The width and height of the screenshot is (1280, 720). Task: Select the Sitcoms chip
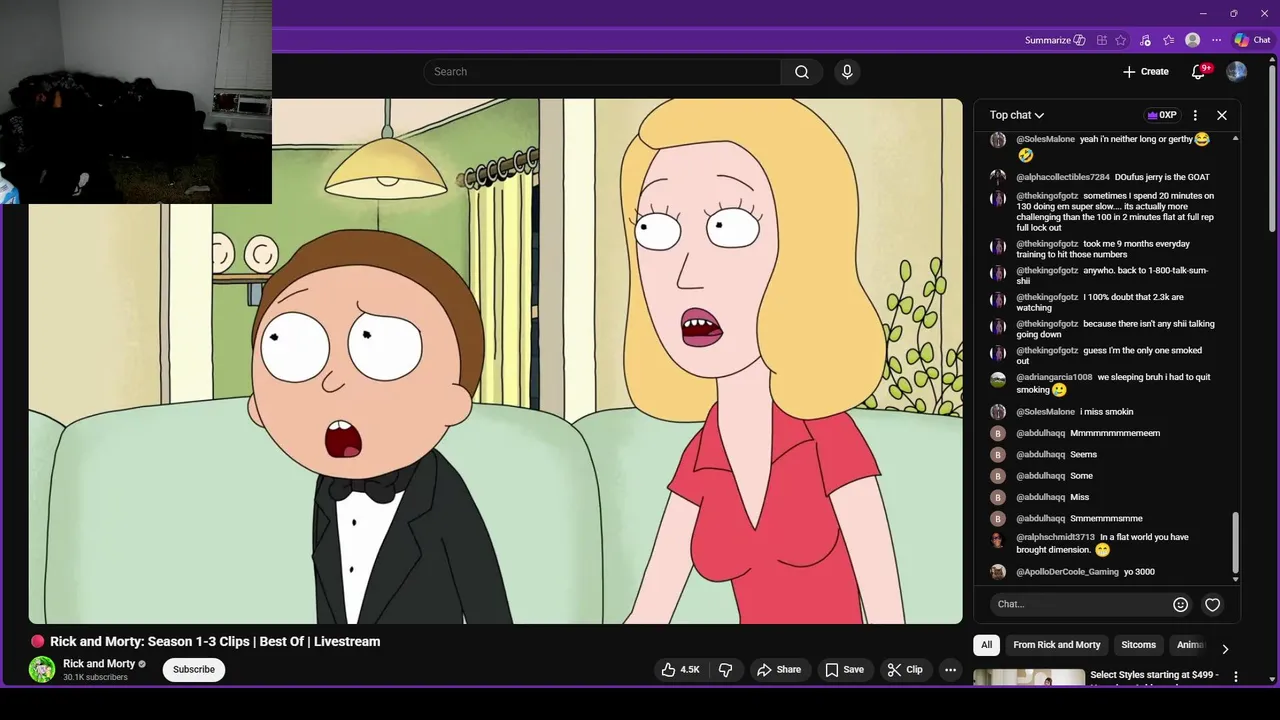1138,645
